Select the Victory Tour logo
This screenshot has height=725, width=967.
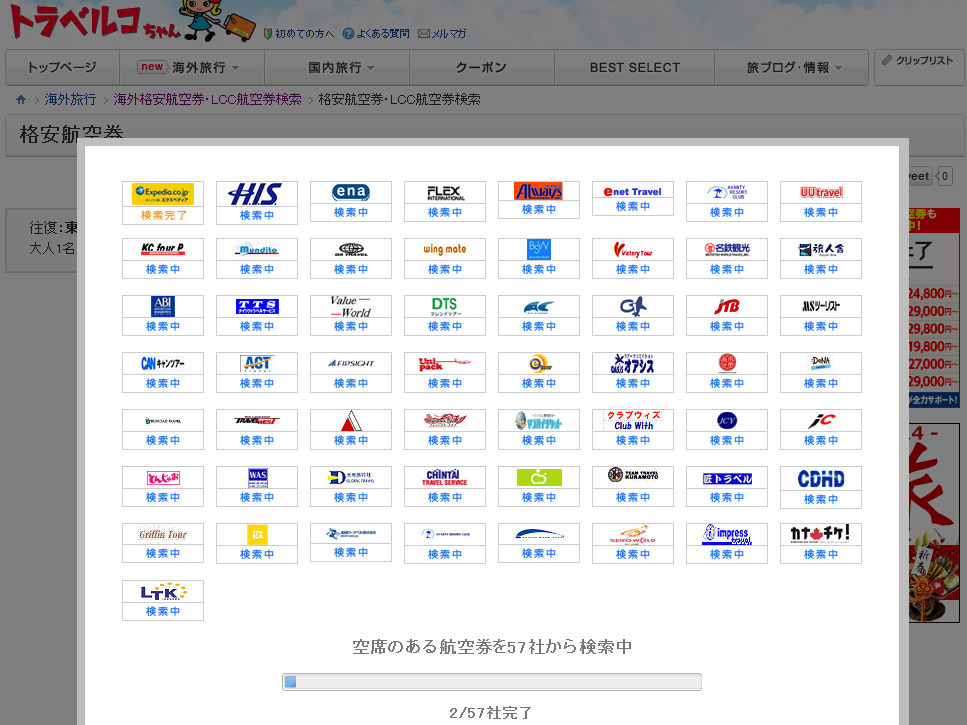[x=632, y=250]
